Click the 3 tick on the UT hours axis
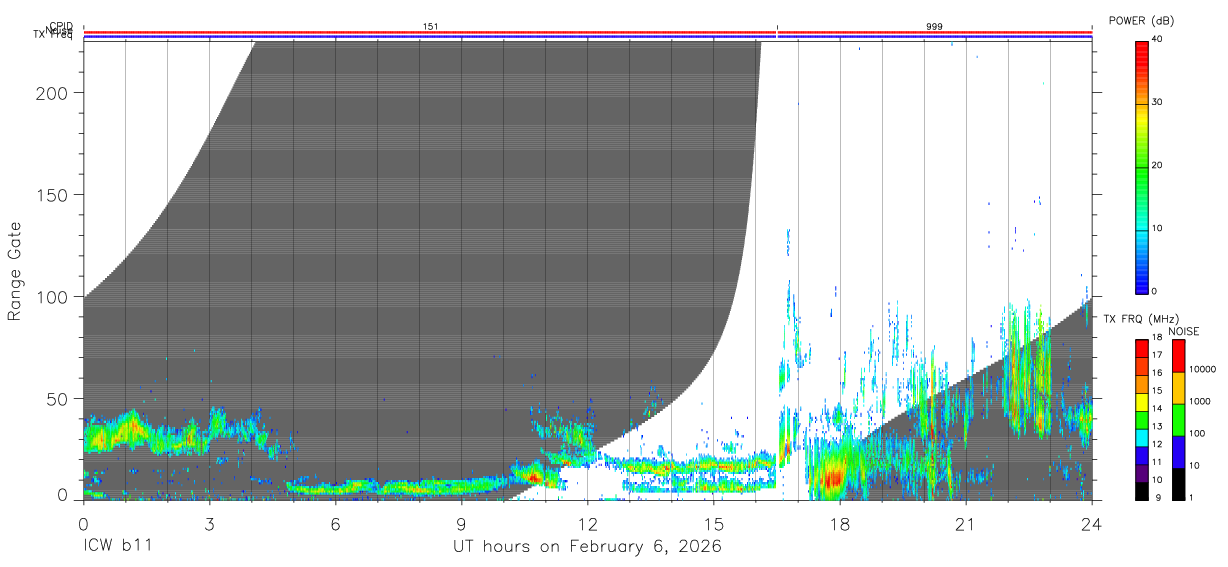This screenshot has width=1228, height=567. click(x=209, y=524)
